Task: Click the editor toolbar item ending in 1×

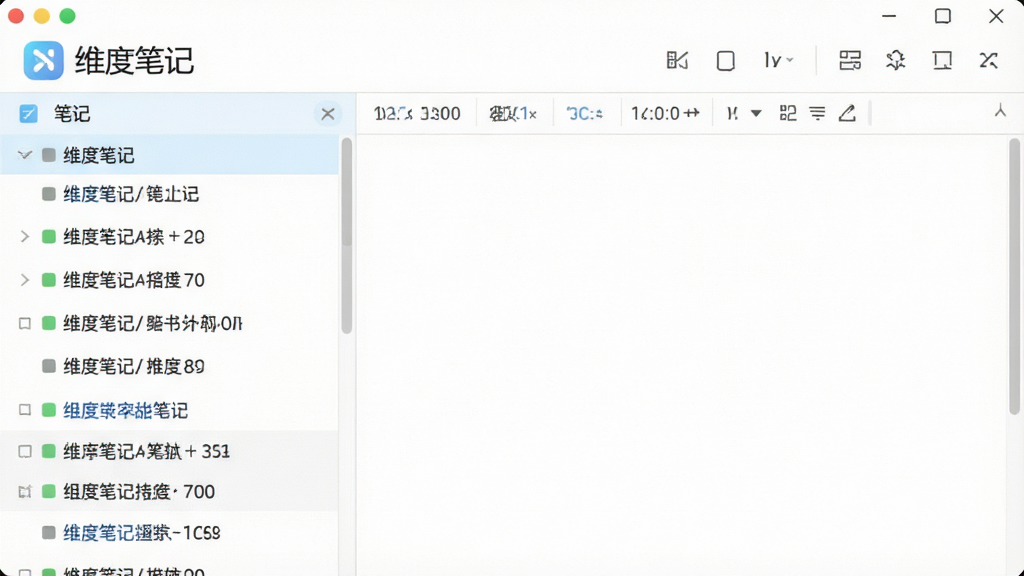Action: [x=513, y=114]
